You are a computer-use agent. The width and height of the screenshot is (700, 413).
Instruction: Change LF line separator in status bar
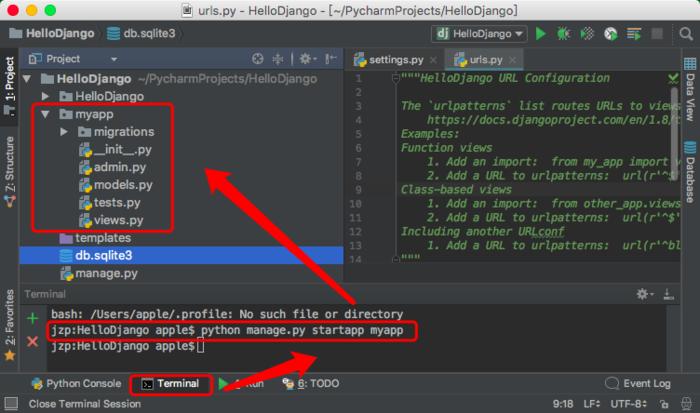tap(591, 404)
